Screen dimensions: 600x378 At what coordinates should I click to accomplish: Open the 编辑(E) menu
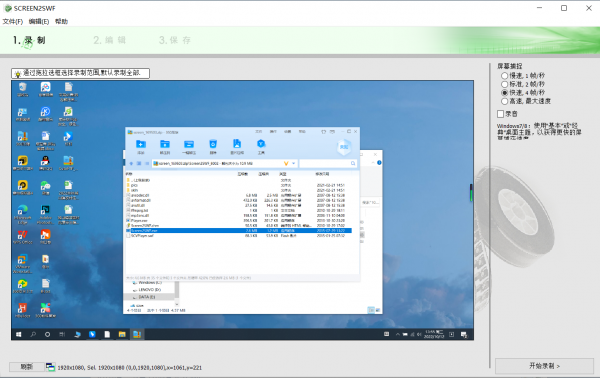click(x=39, y=21)
